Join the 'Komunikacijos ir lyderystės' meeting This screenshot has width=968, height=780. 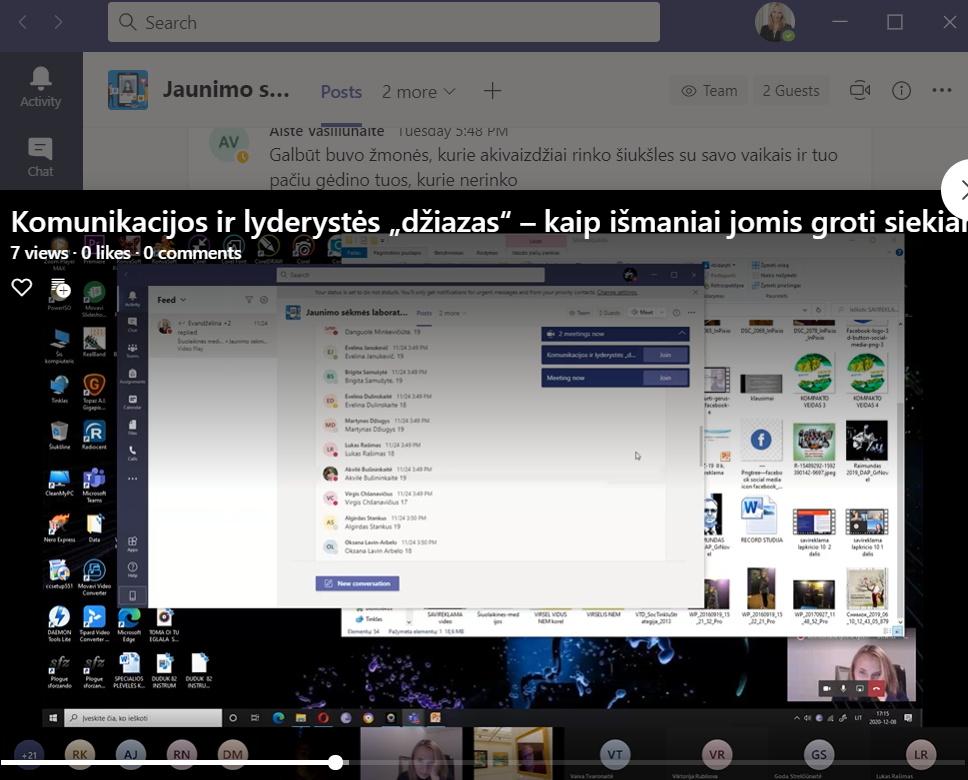665,355
